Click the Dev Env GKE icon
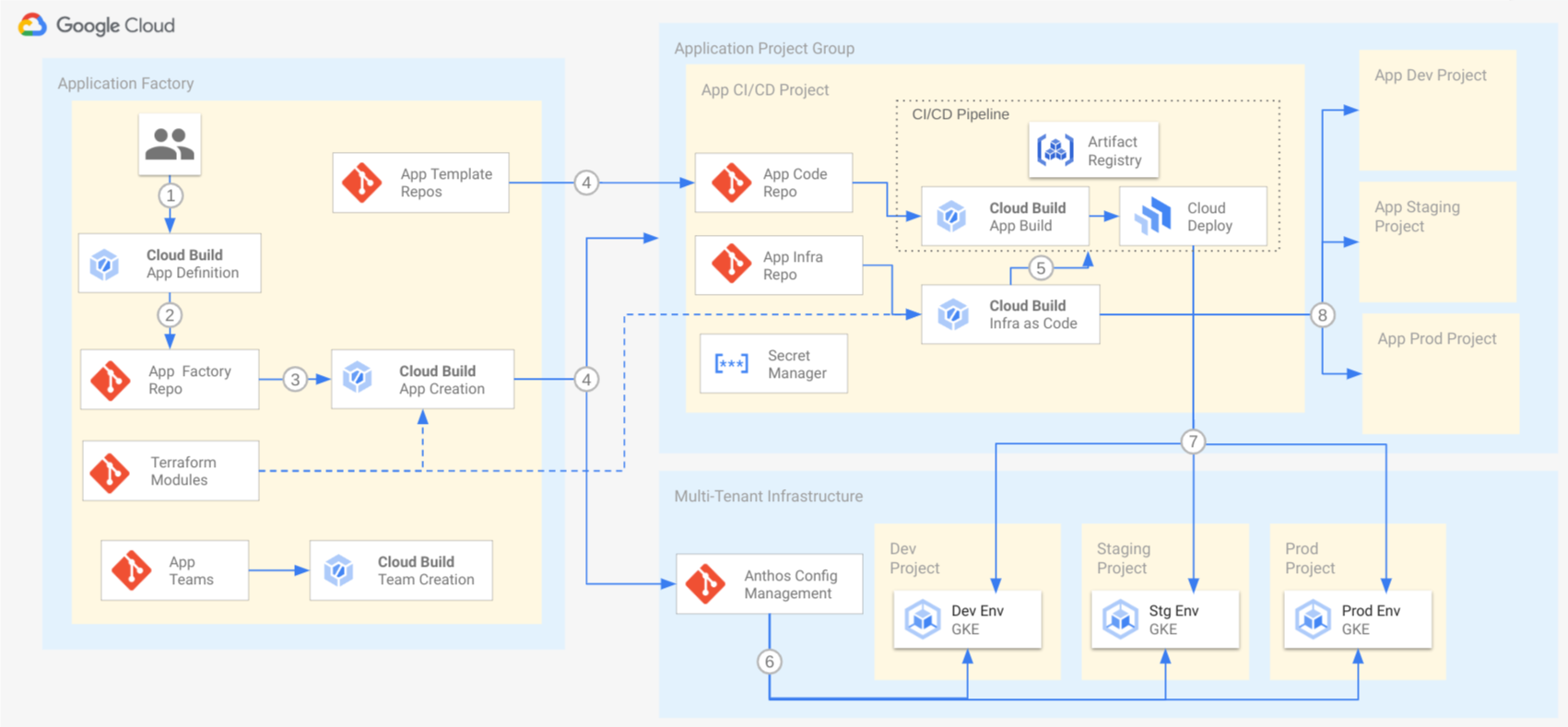 click(x=922, y=619)
